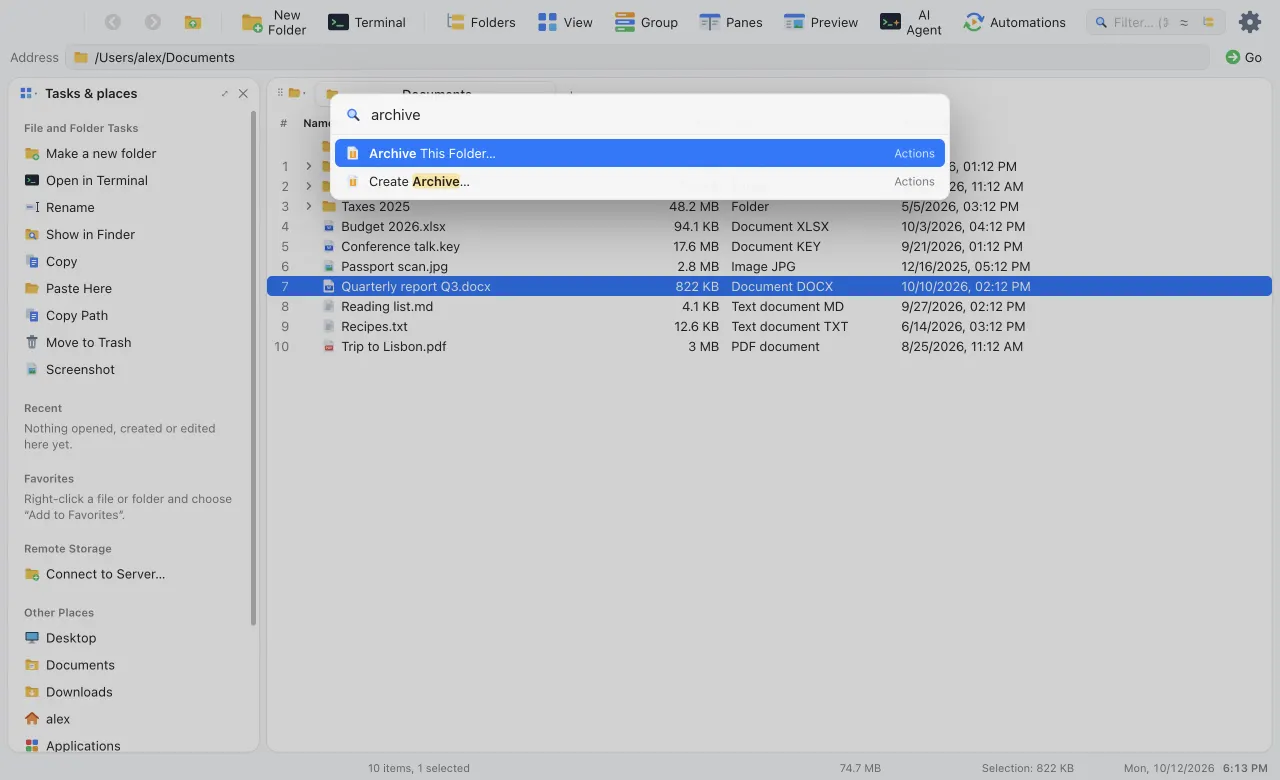Close the Tasks & places panel
The height and width of the screenshot is (780, 1280).
click(243, 93)
